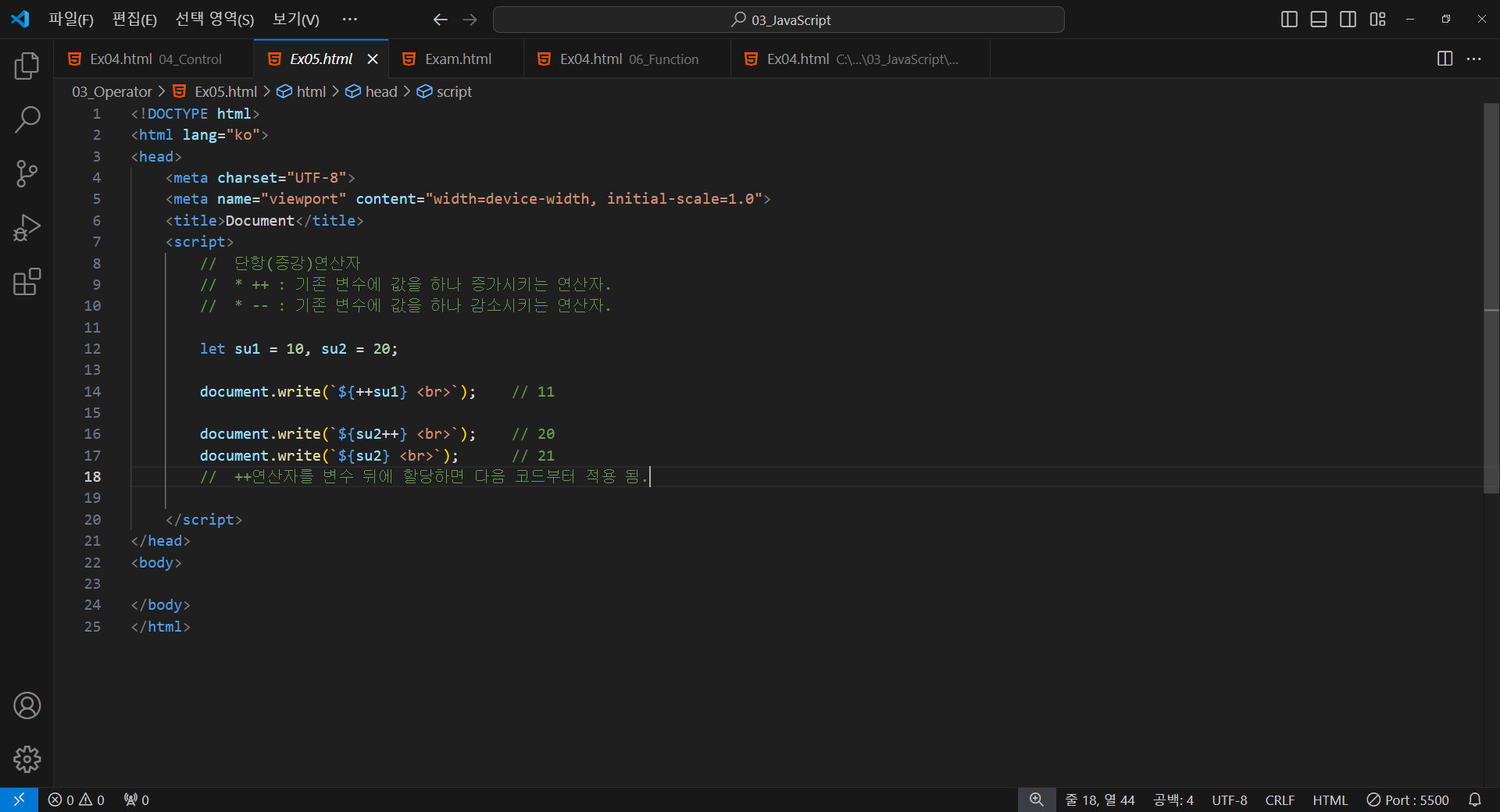The height and width of the screenshot is (812, 1500).
Task: Close the Ex05.html tab
Action: click(x=373, y=59)
